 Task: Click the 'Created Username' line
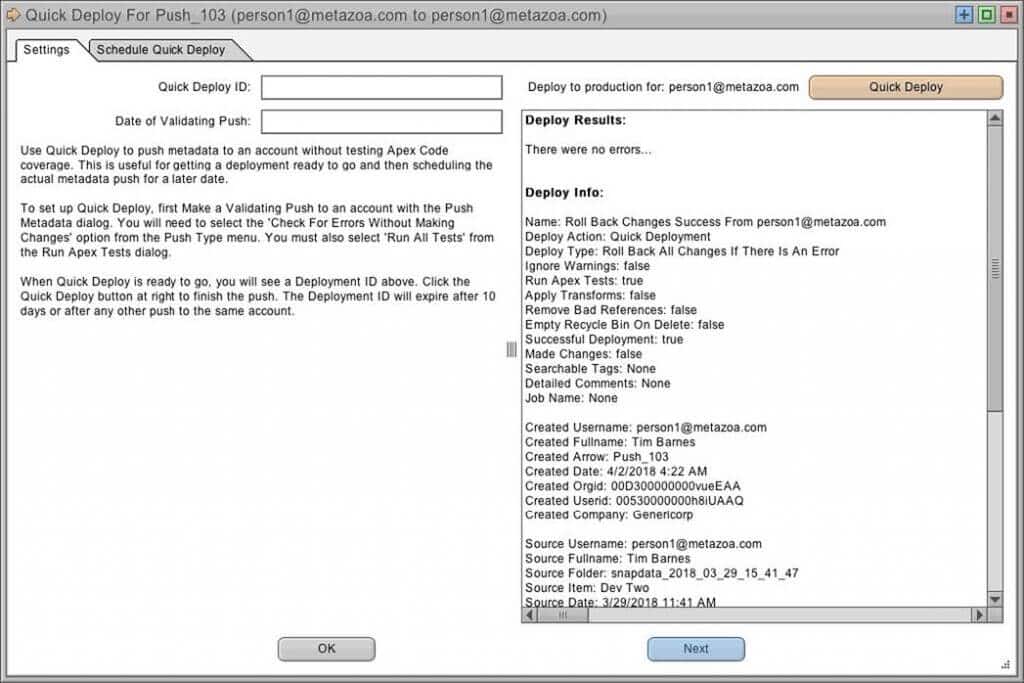point(646,428)
